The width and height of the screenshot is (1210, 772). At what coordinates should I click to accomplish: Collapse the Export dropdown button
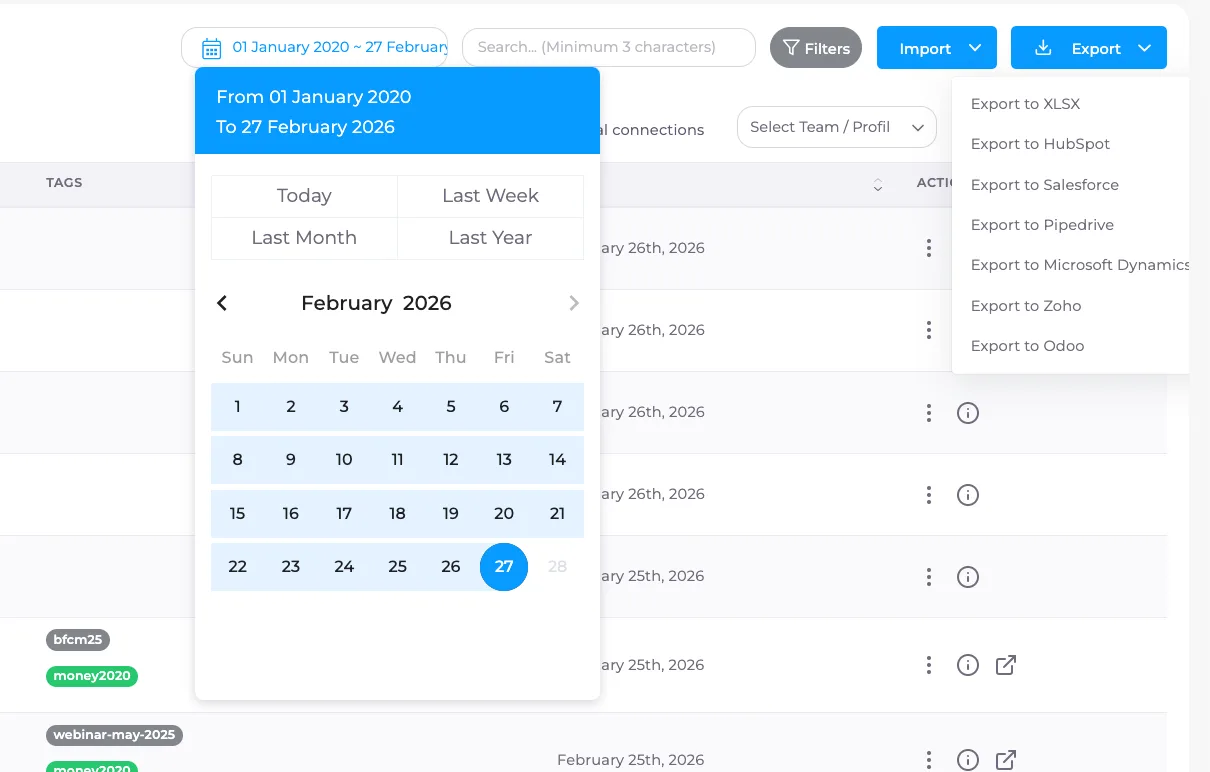point(1089,48)
